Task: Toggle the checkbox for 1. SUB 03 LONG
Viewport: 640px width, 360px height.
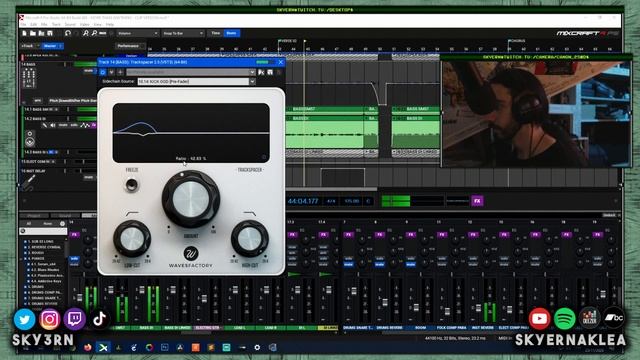Action: [25, 242]
